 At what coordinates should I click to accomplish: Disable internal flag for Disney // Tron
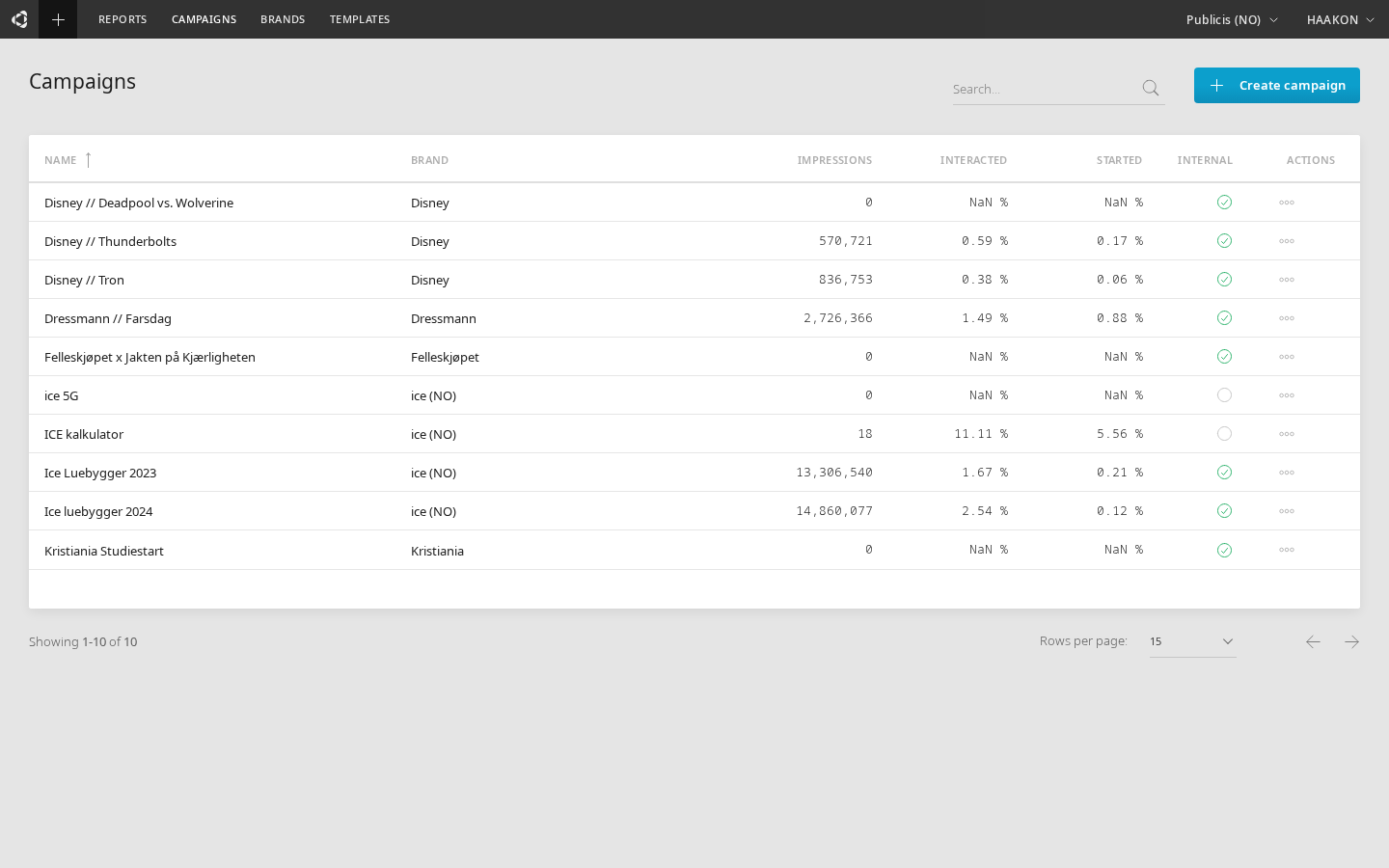pos(1224,280)
